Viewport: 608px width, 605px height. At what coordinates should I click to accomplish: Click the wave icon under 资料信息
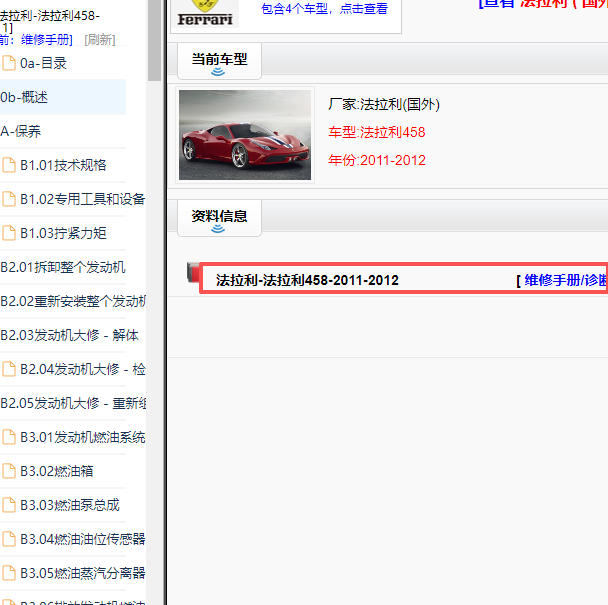pos(218,229)
